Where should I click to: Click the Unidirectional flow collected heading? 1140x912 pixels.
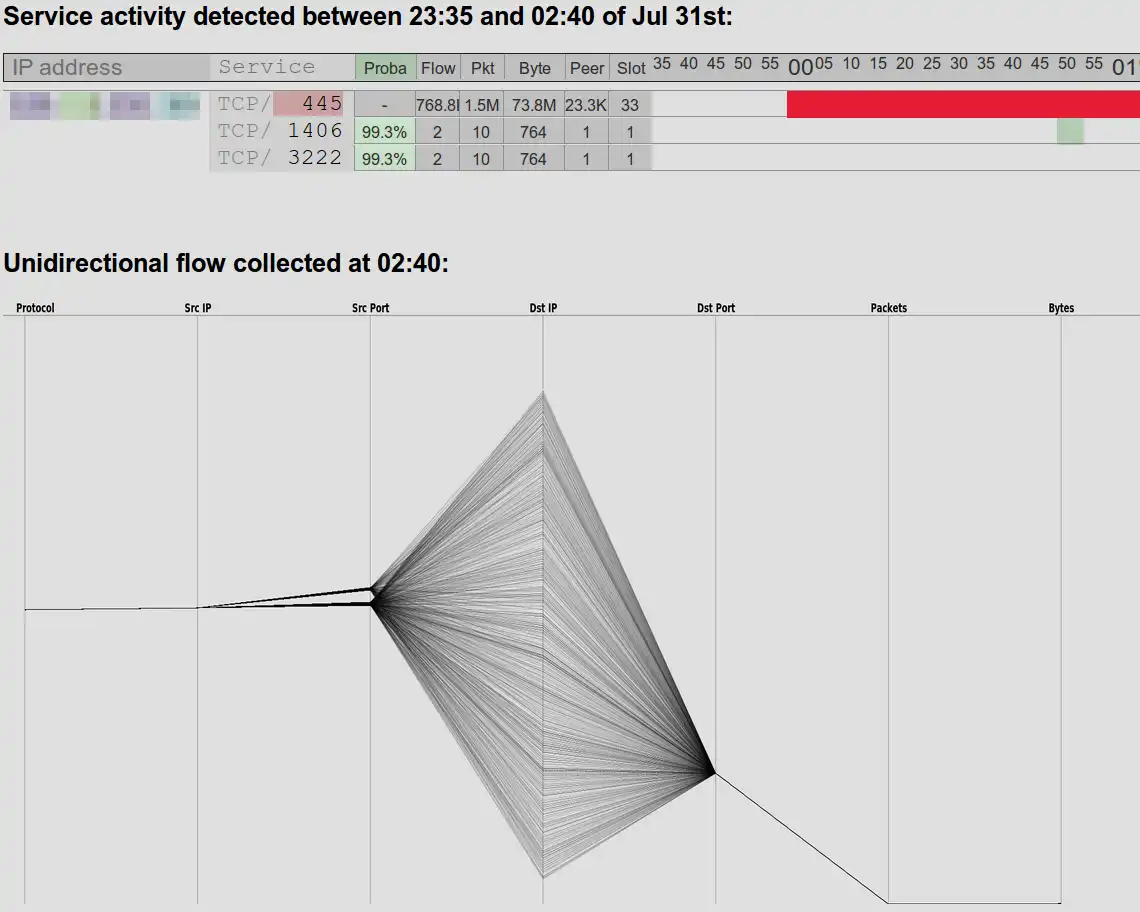pyautogui.click(x=226, y=263)
